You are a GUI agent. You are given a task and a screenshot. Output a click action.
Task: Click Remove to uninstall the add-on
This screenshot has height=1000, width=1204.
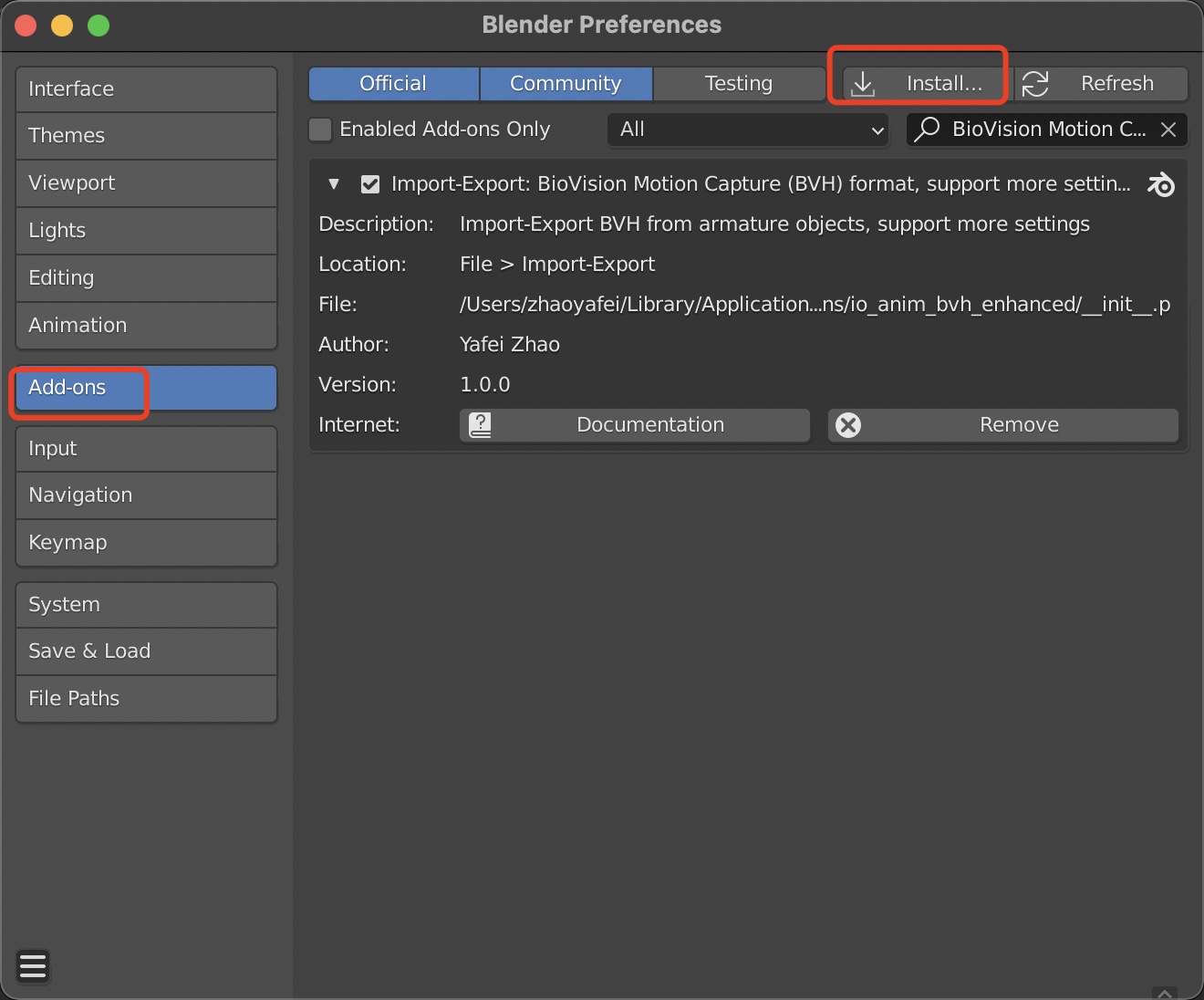(x=1003, y=425)
